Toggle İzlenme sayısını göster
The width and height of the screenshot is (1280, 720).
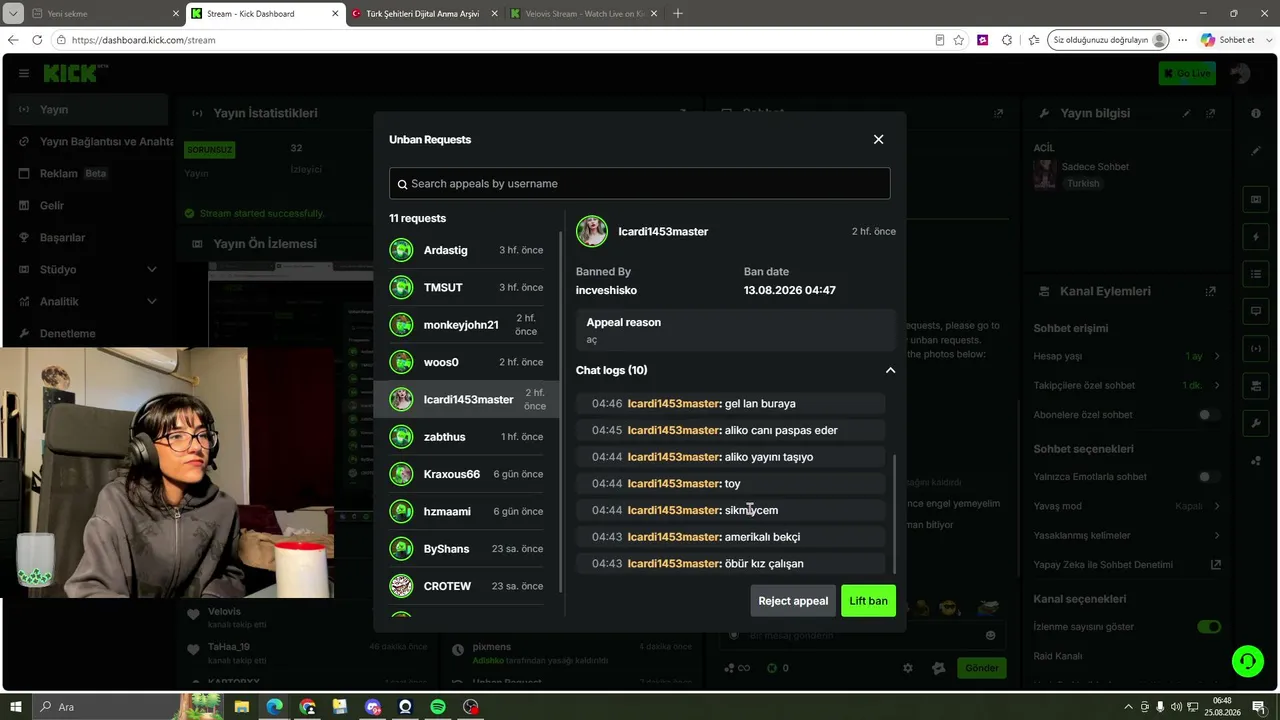1209,627
